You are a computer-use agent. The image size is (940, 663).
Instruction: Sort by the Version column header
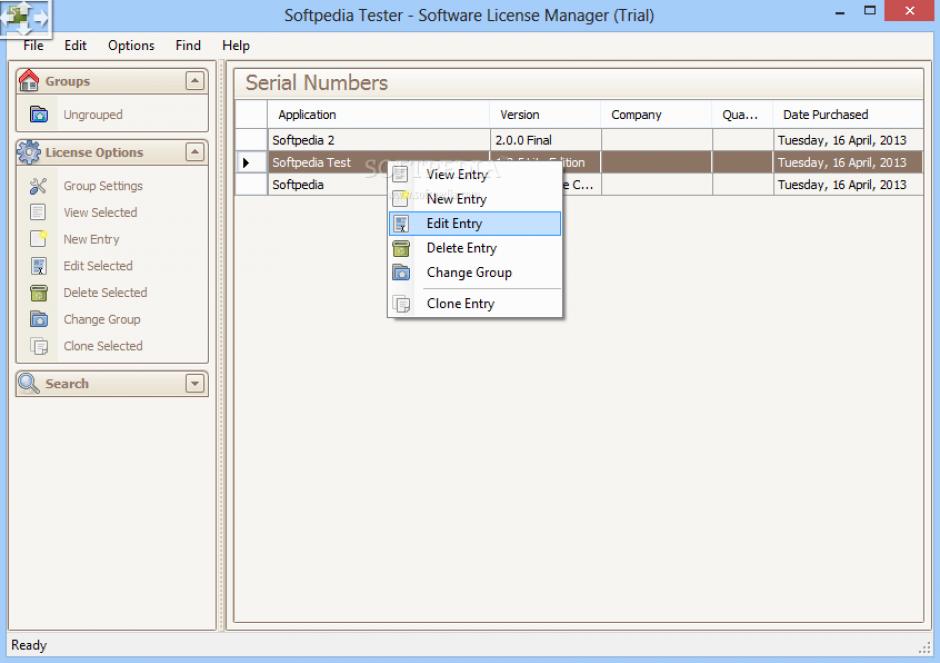(545, 114)
